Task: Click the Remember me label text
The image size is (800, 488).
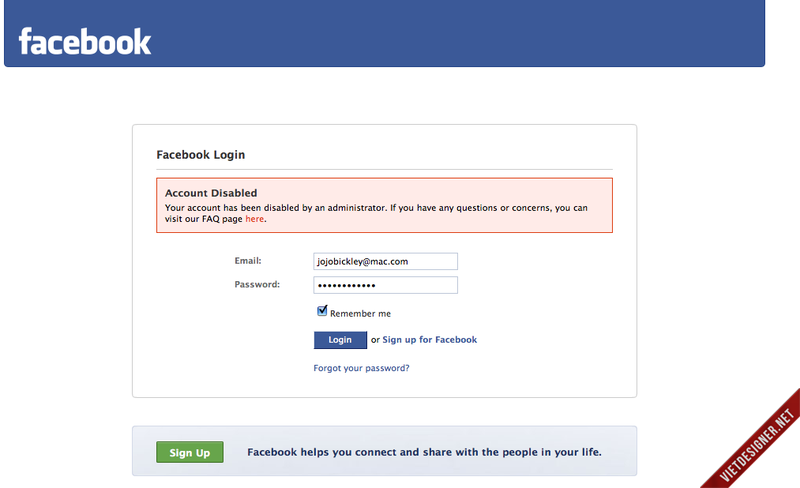Action: coord(360,314)
